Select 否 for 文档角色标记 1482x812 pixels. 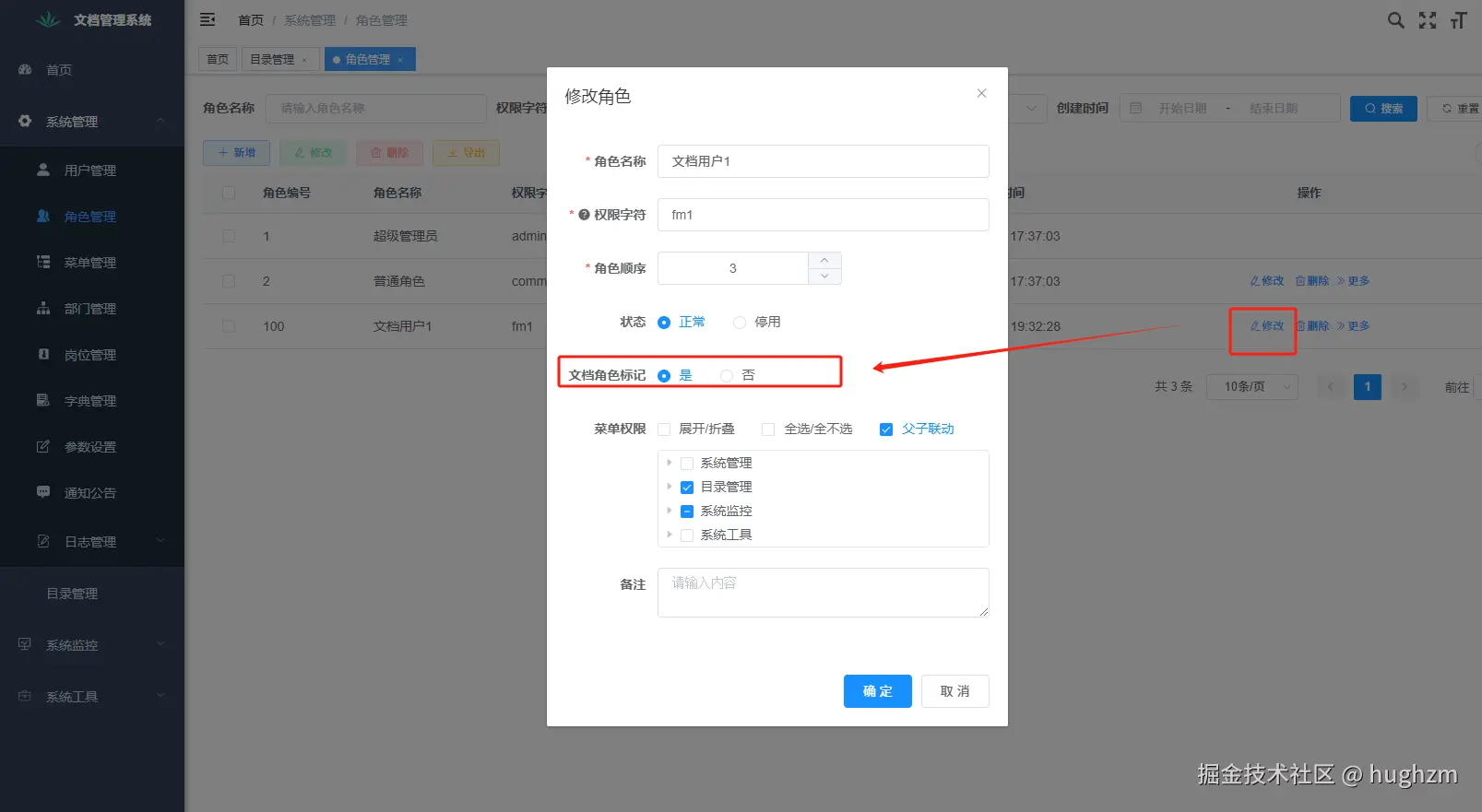727,376
